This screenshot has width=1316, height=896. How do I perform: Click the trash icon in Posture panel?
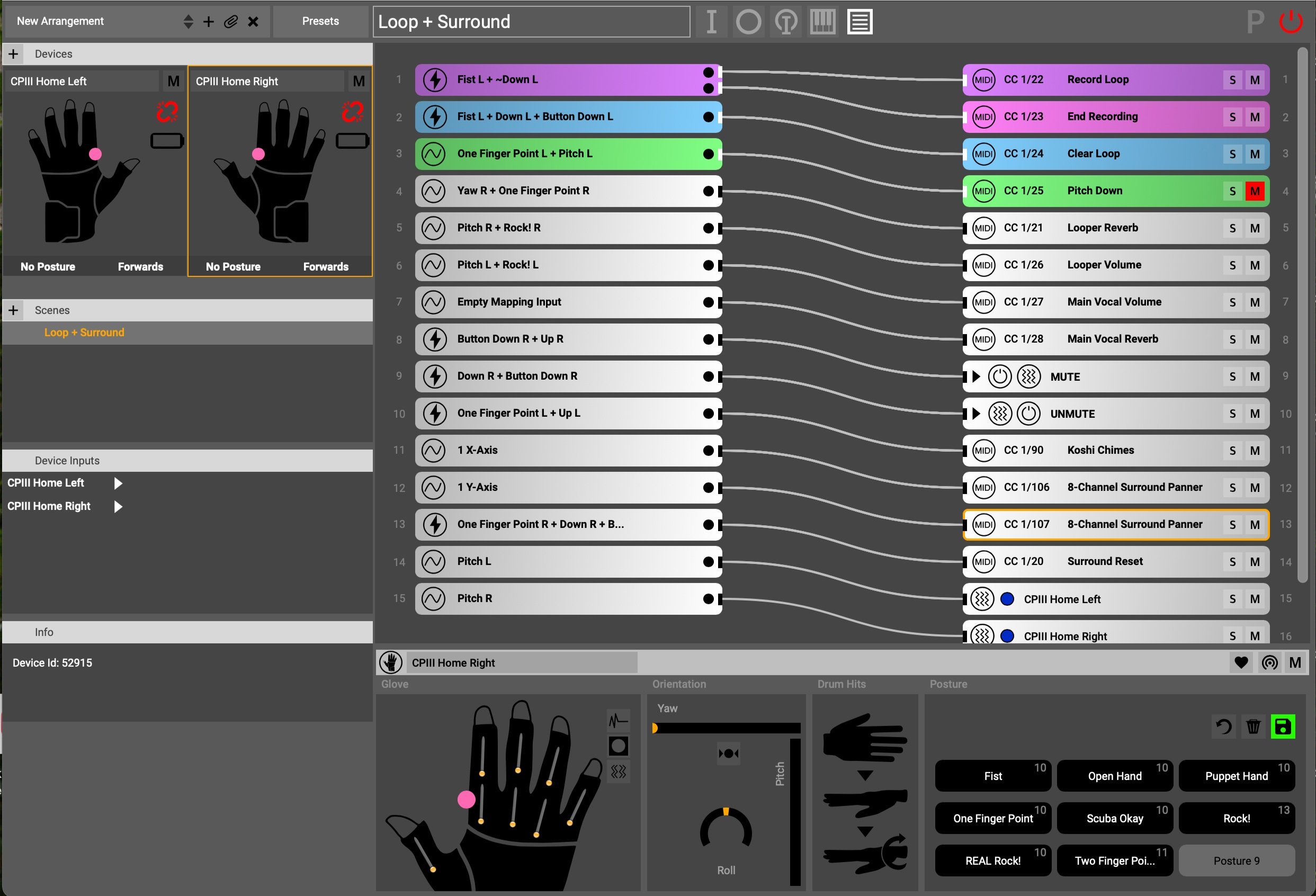(1253, 726)
